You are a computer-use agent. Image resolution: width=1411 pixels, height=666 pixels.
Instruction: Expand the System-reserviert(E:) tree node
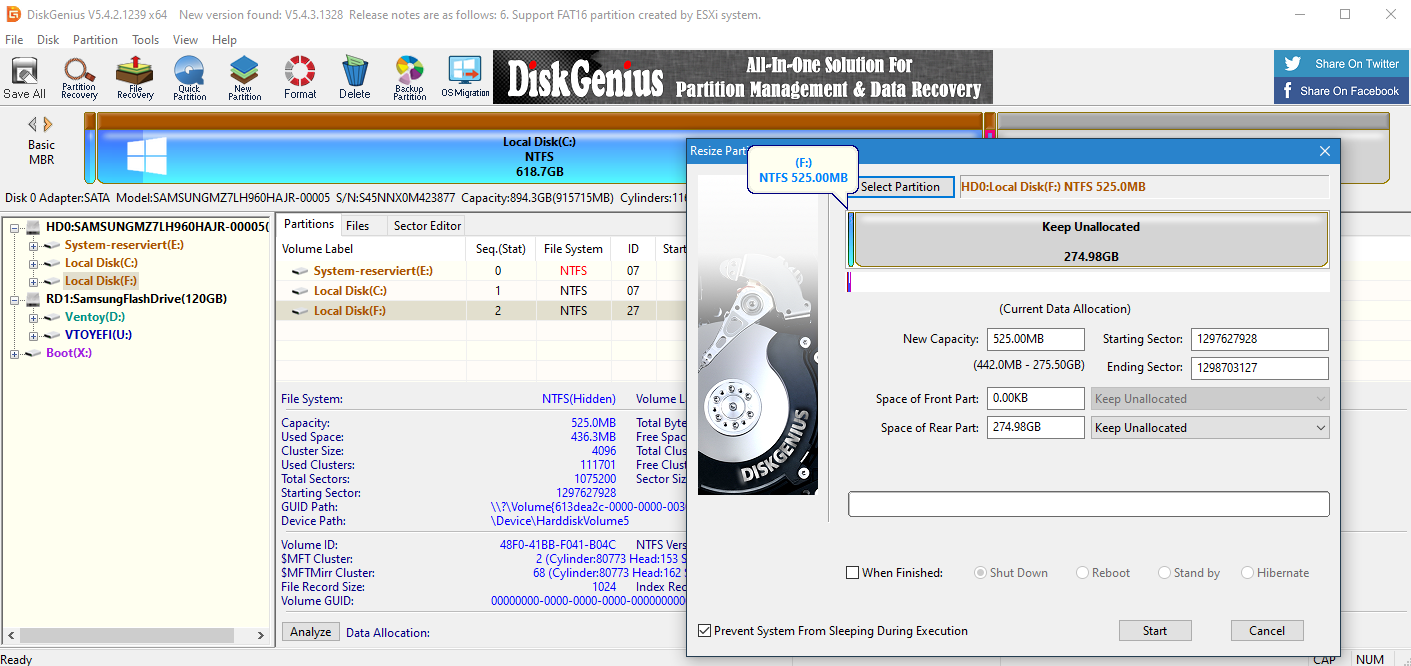(33, 245)
